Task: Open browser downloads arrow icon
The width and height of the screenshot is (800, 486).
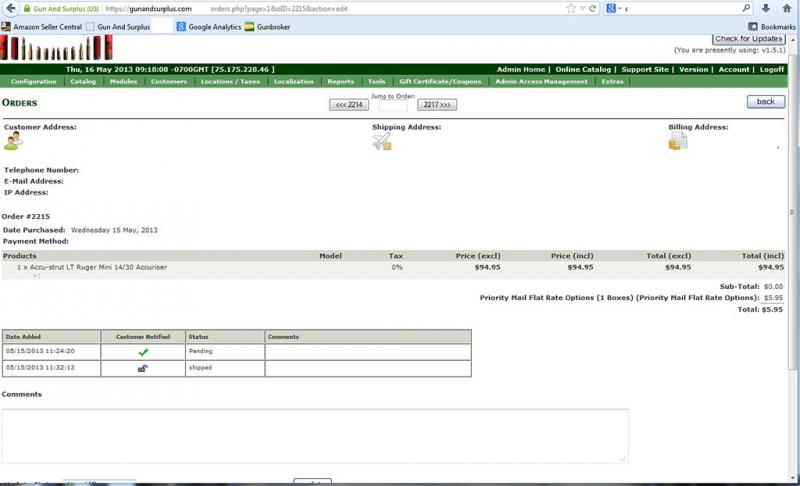Action: point(766,8)
